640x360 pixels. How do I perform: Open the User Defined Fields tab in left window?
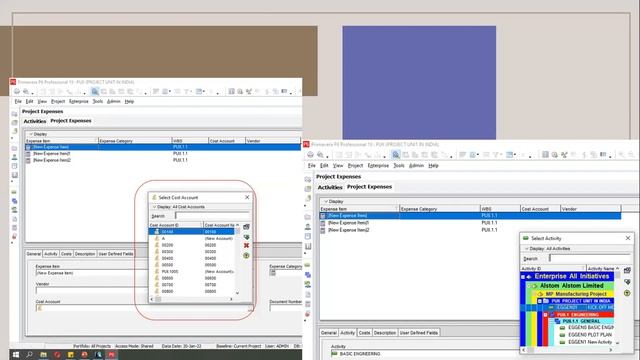coord(116,254)
